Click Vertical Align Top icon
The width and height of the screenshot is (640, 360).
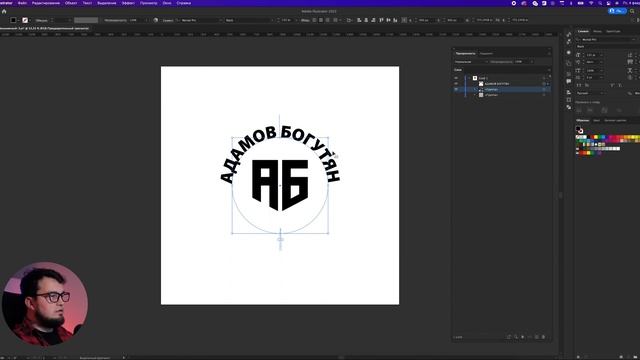coord(381,20)
